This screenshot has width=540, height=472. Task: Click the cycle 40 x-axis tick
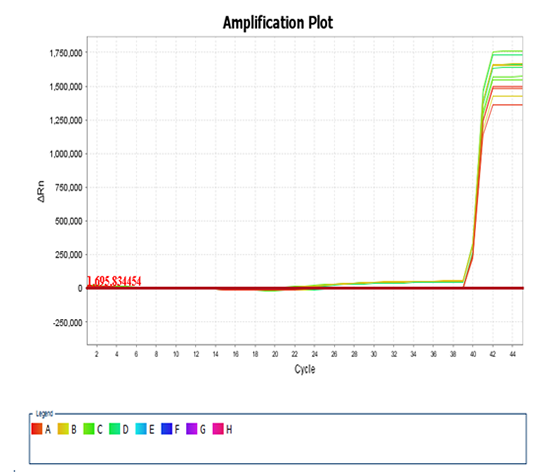click(473, 354)
